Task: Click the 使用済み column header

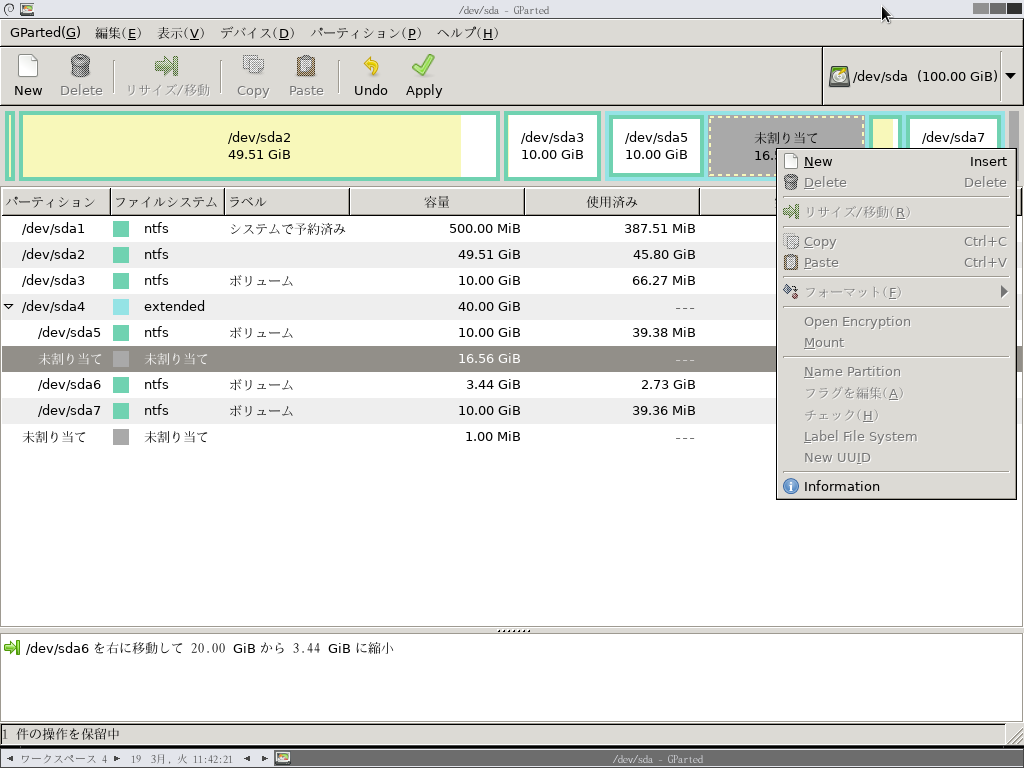Action: [x=612, y=202]
